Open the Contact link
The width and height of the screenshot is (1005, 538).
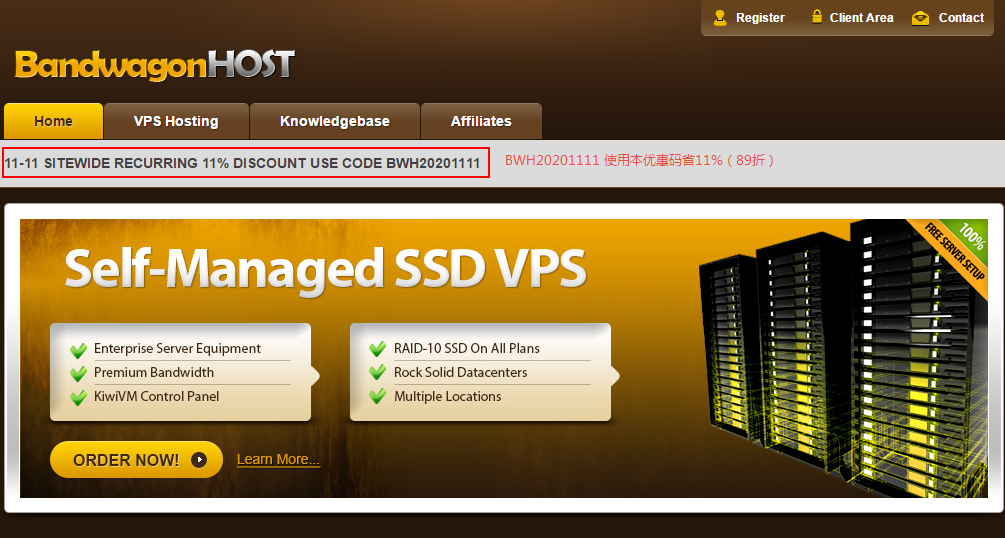(x=961, y=18)
